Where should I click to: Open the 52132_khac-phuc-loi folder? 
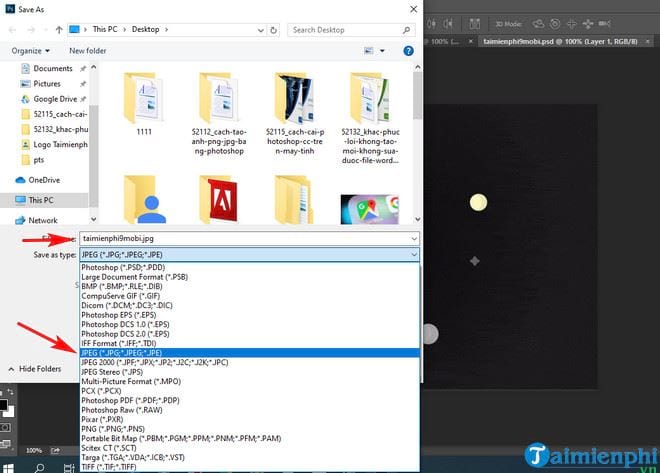point(370,118)
